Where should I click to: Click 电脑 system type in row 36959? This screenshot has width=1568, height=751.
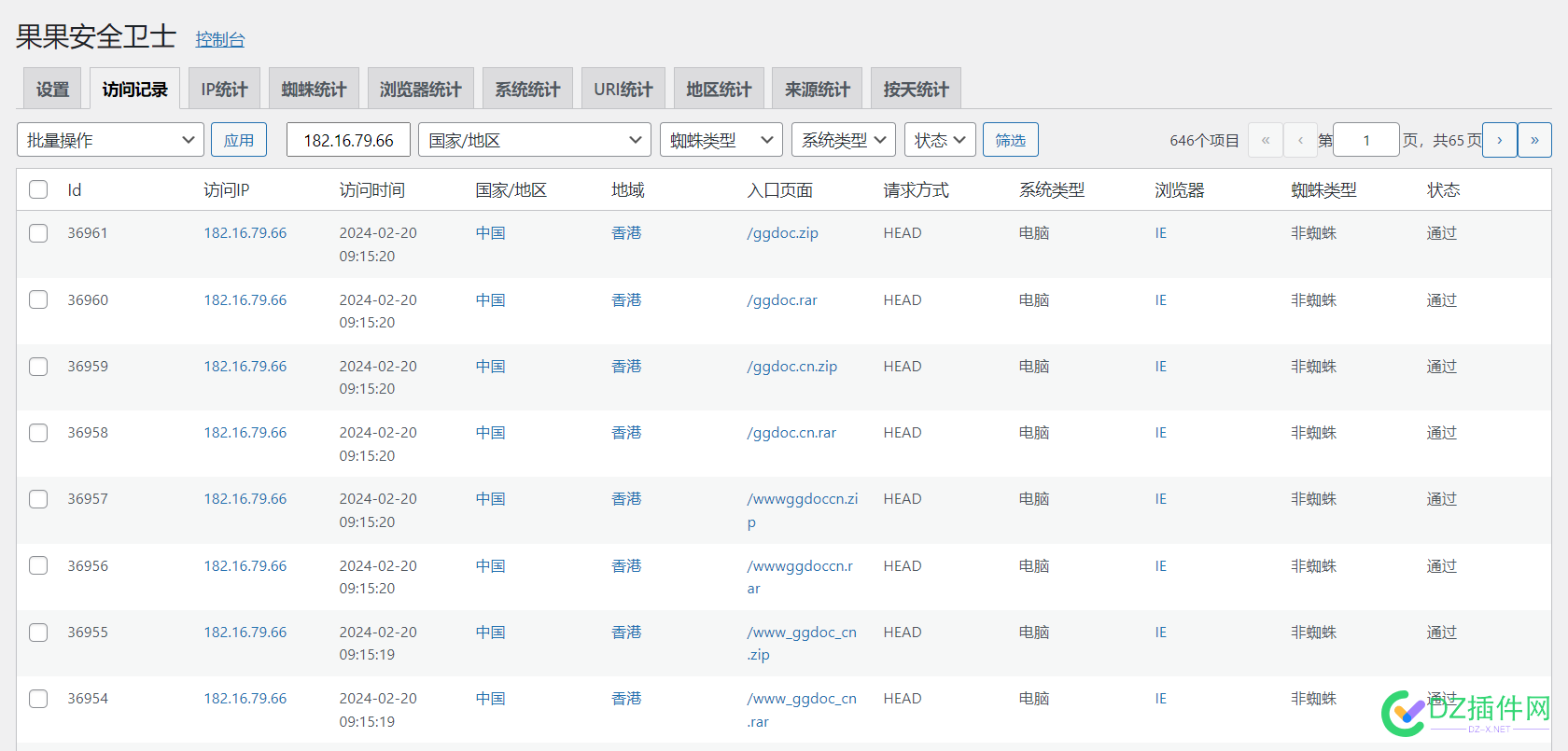click(x=1034, y=367)
